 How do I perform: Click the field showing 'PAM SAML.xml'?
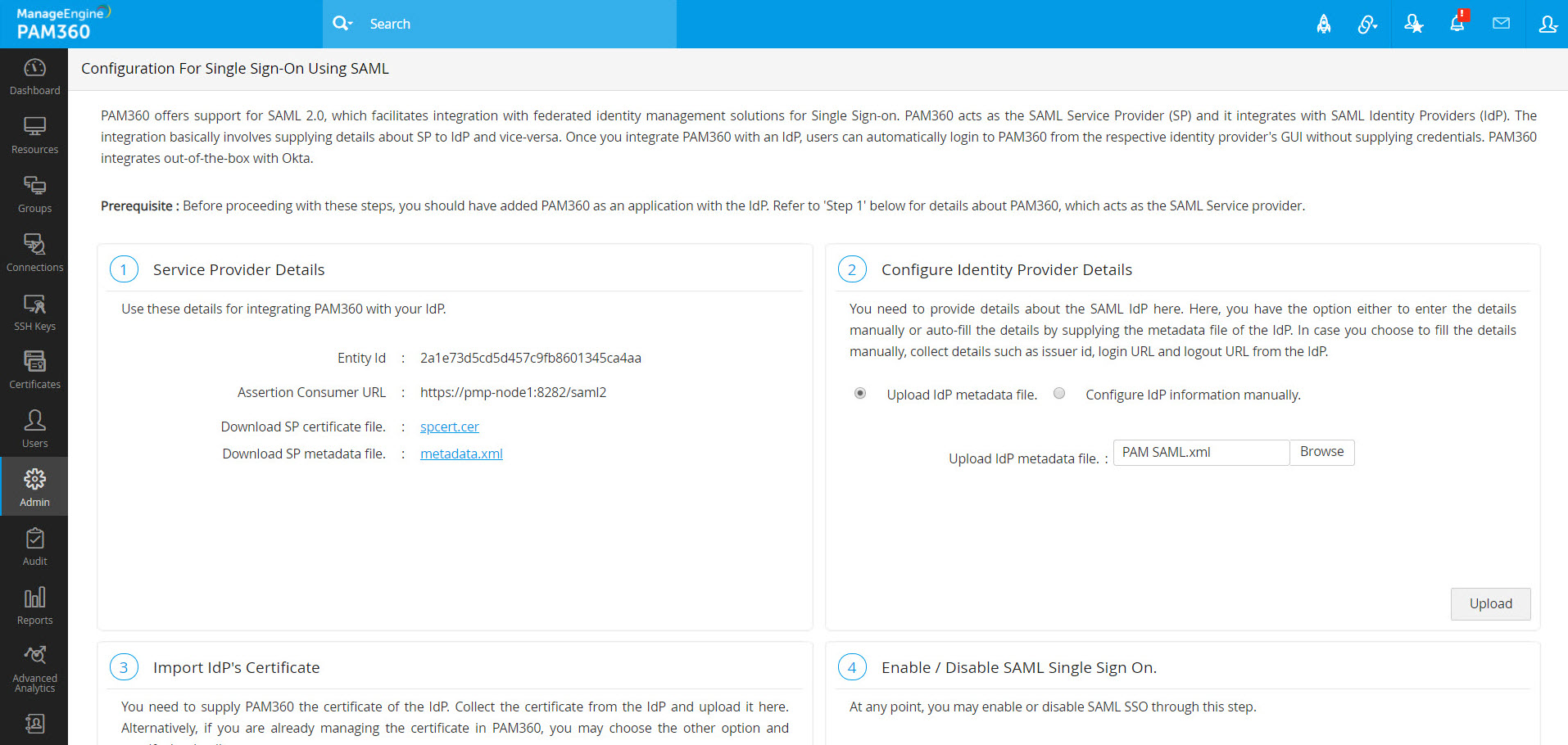[x=1202, y=452]
